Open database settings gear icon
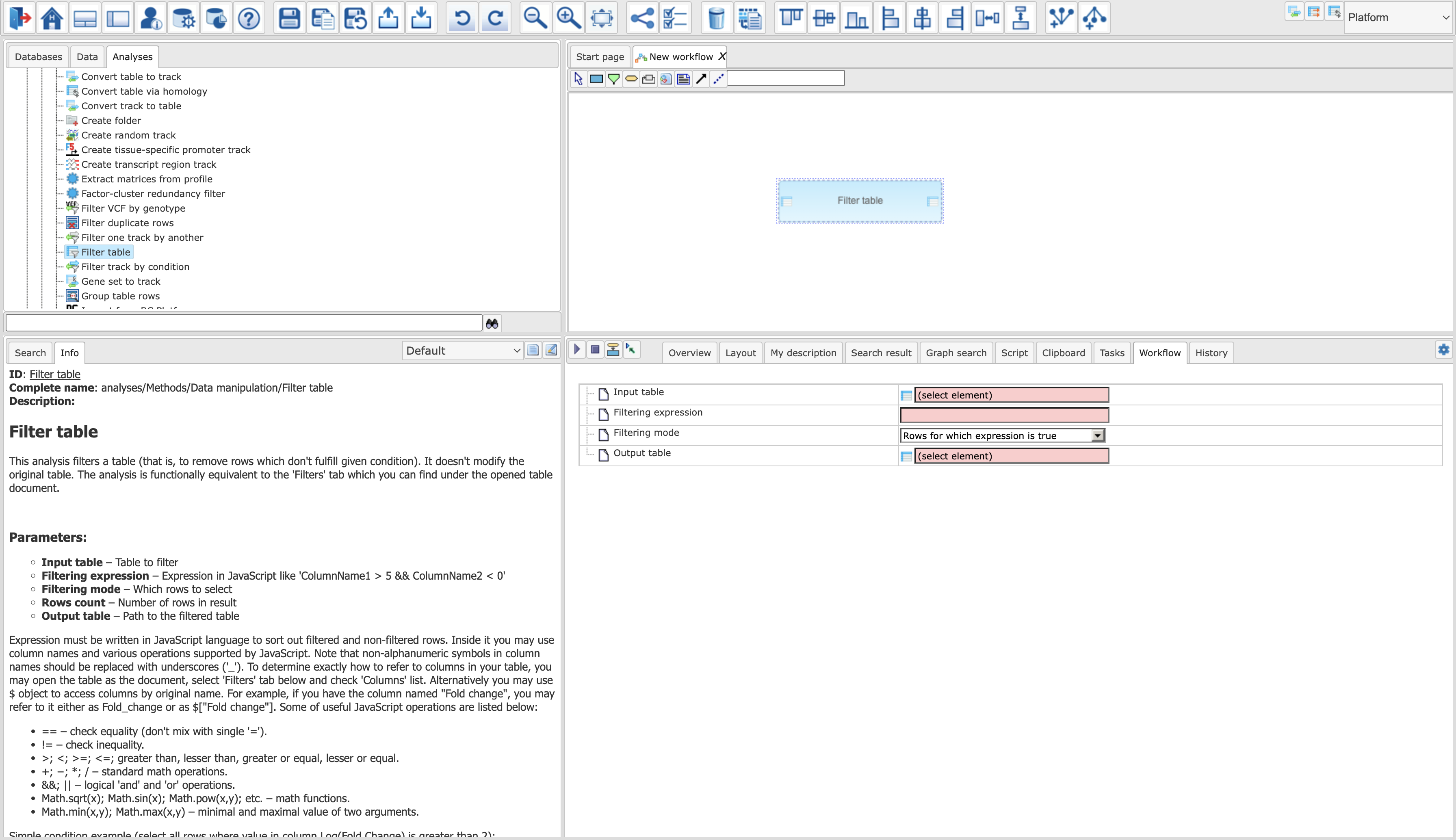This screenshot has height=840, width=1456. pyautogui.click(x=184, y=18)
